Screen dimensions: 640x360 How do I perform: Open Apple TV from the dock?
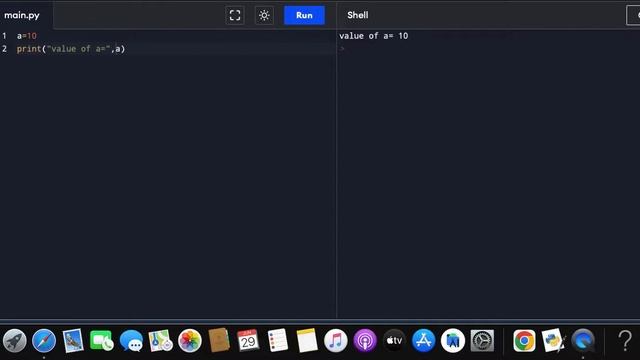(x=394, y=340)
